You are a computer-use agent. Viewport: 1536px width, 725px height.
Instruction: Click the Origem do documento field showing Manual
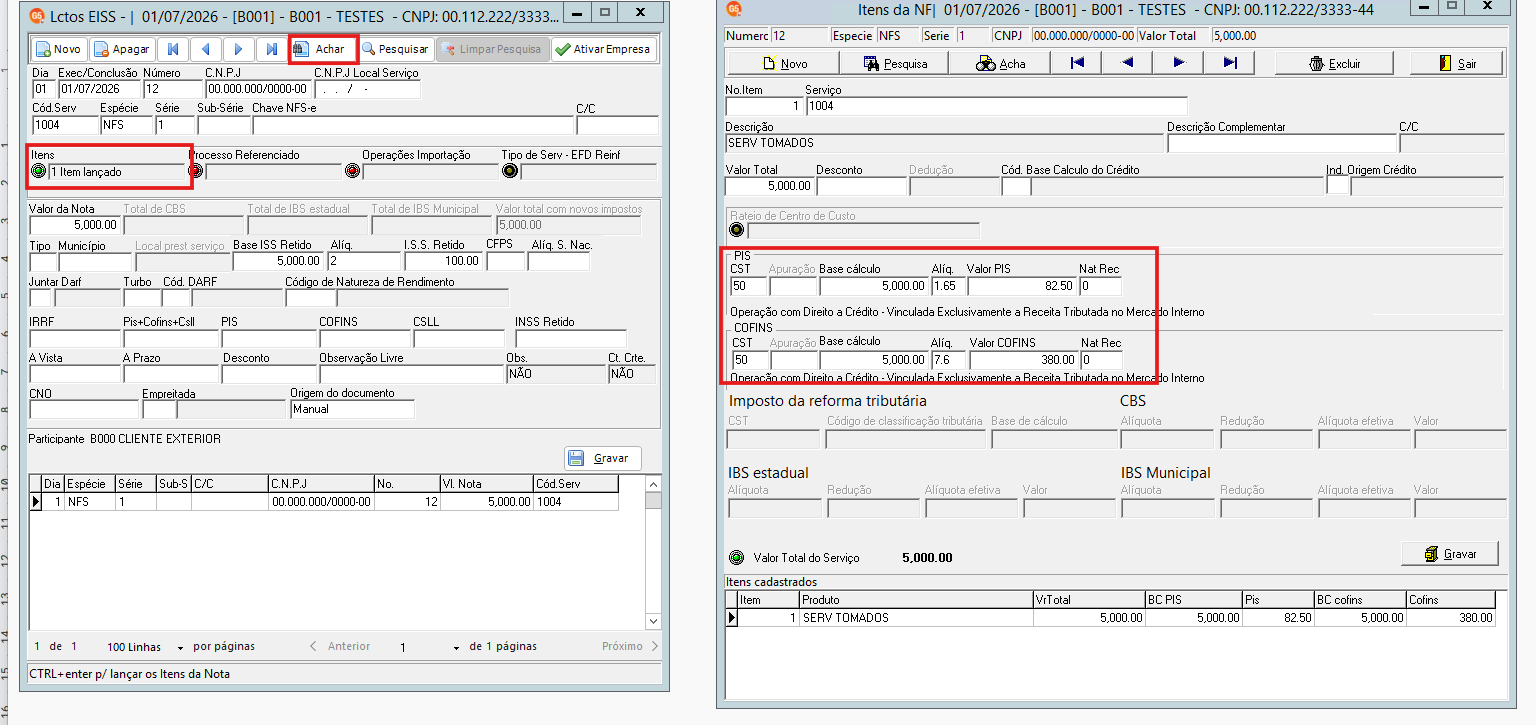[x=352, y=409]
